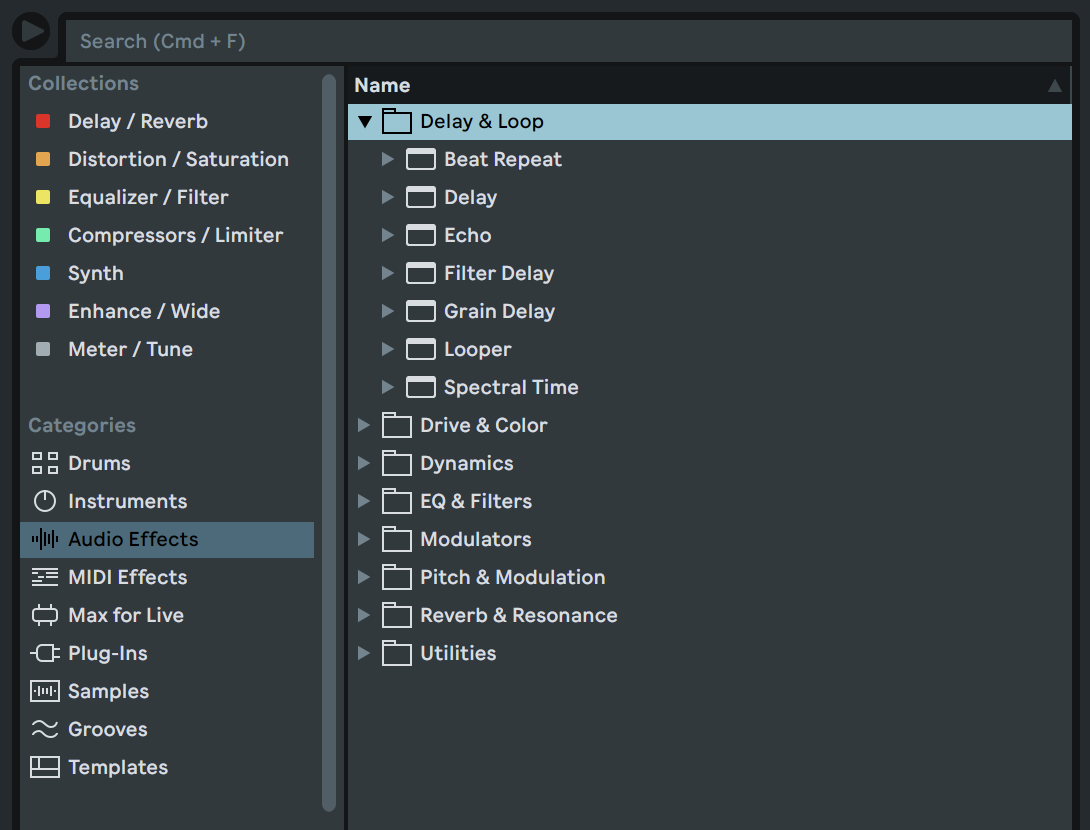Viewport: 1090px width, 830px height.
Task: Open the Synth collection label
Action: click(96, 273)
